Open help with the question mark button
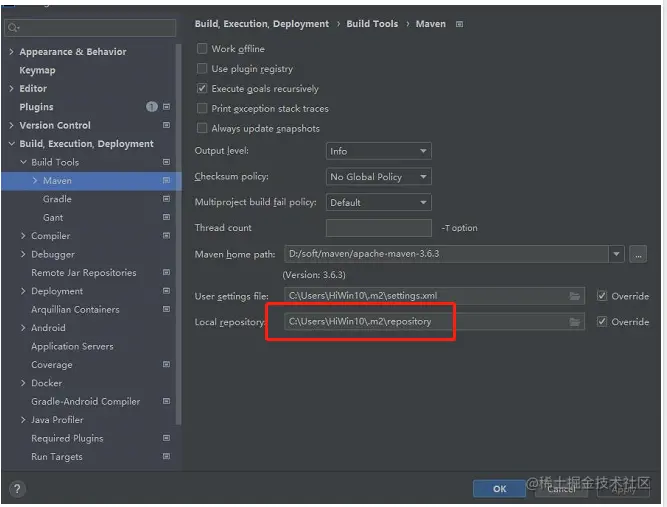 coord(17,489)
